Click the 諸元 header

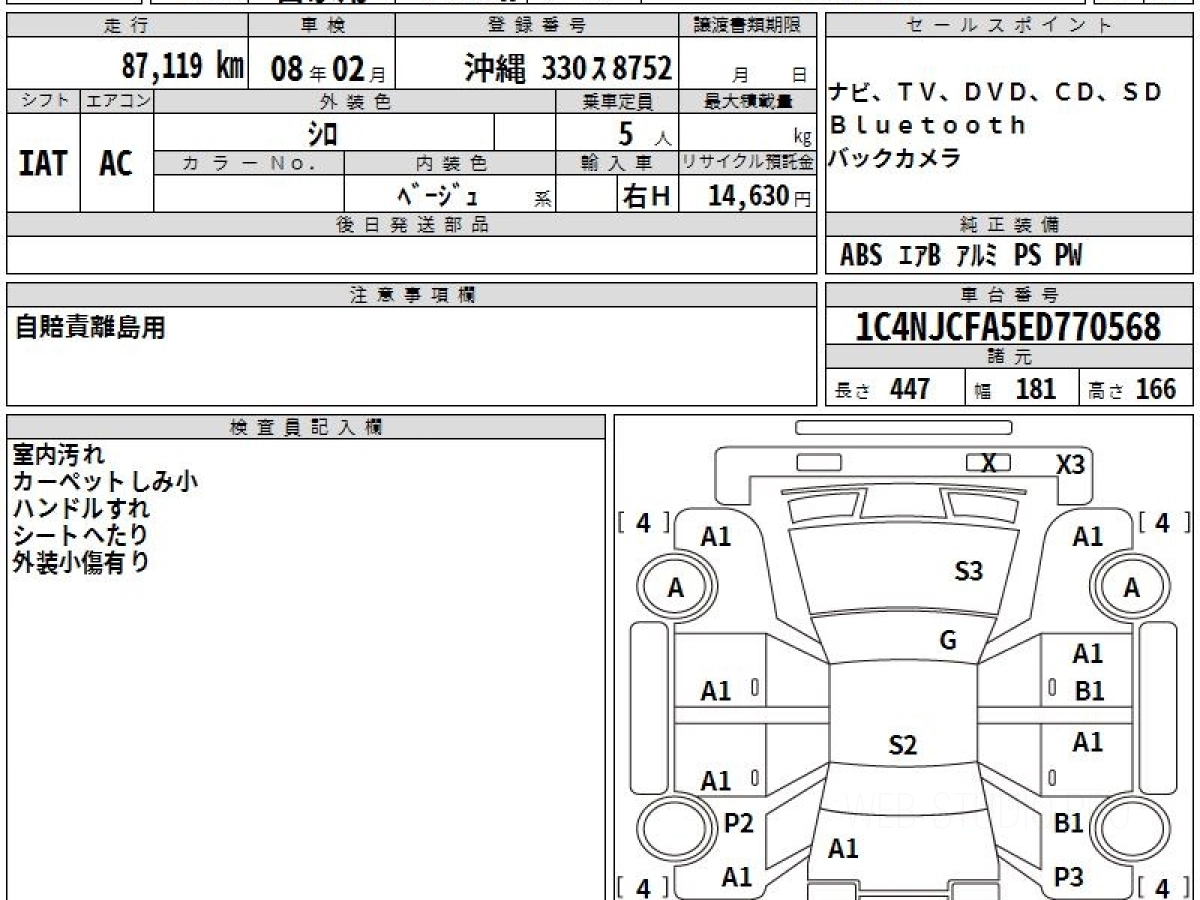[1010, 357]
